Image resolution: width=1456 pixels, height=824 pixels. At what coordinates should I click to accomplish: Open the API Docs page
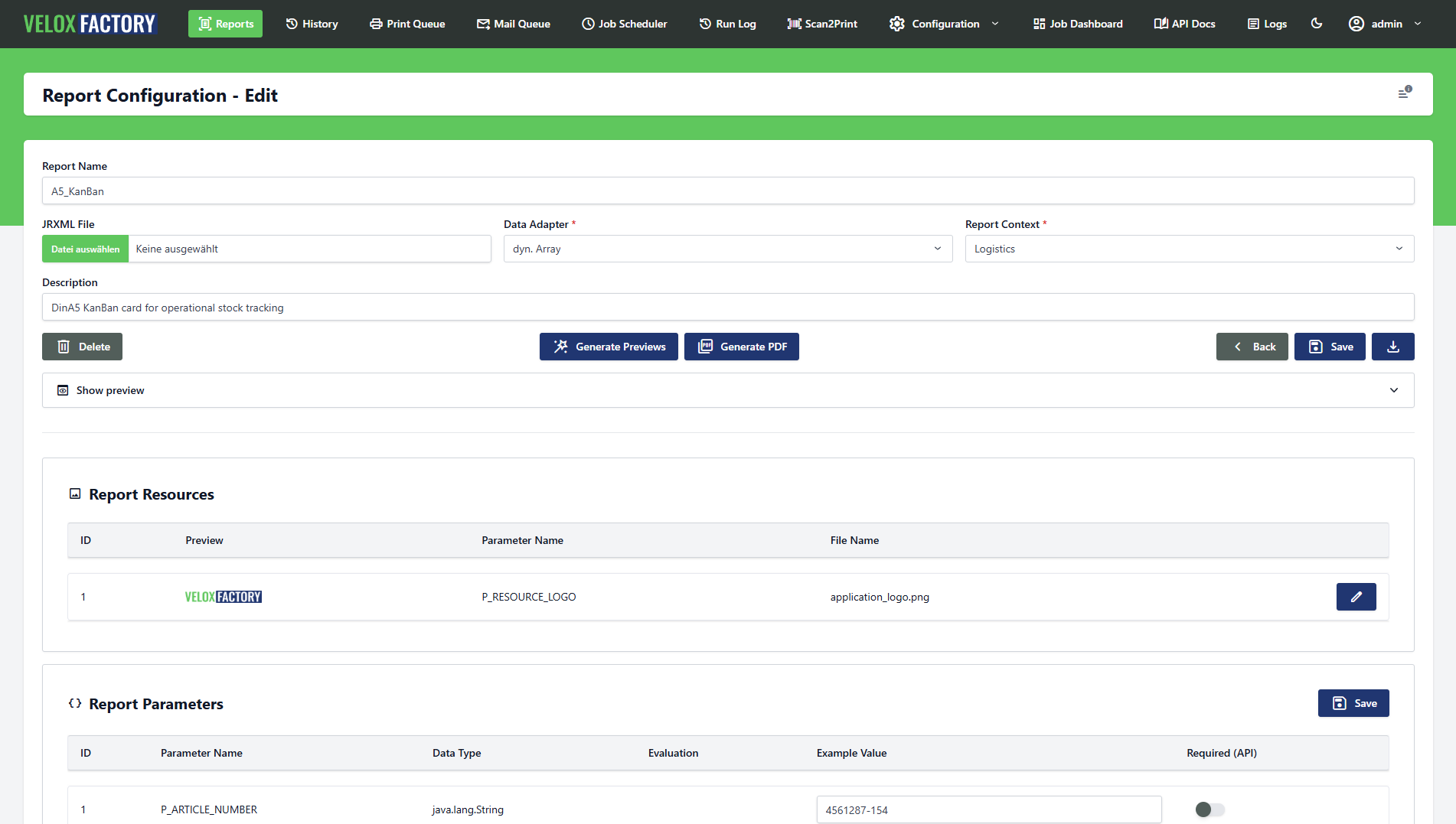point(1184,24)
